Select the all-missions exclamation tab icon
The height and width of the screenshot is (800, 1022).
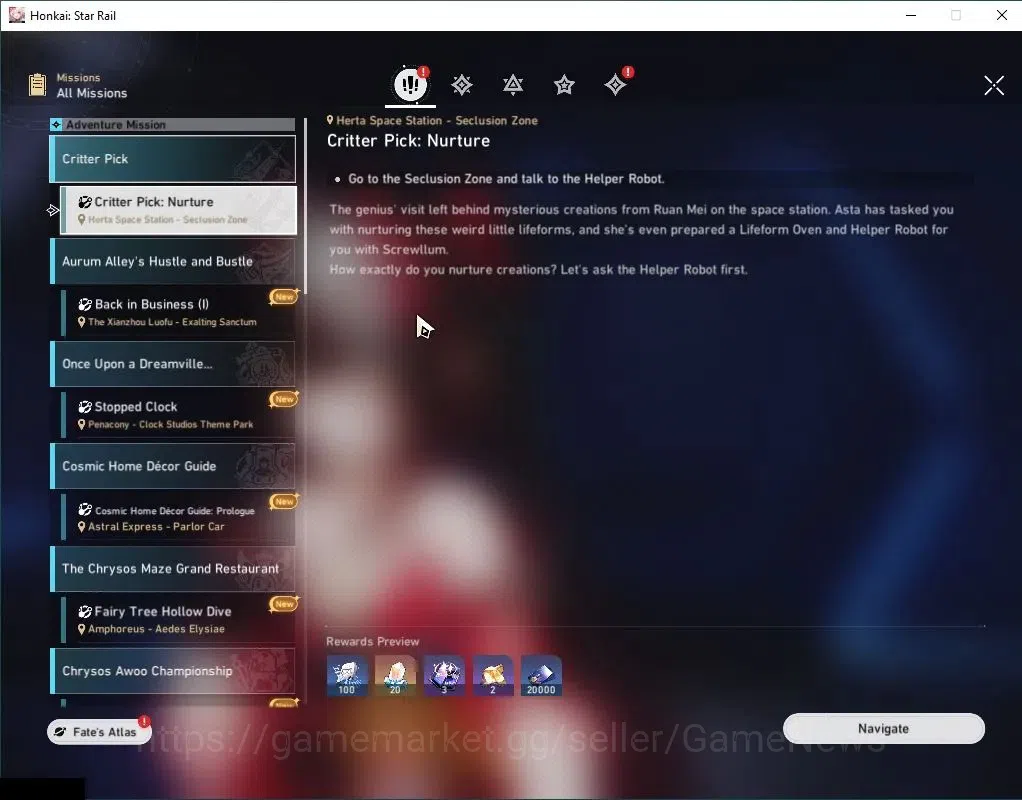pyautogui.click(x=410, y=85)
